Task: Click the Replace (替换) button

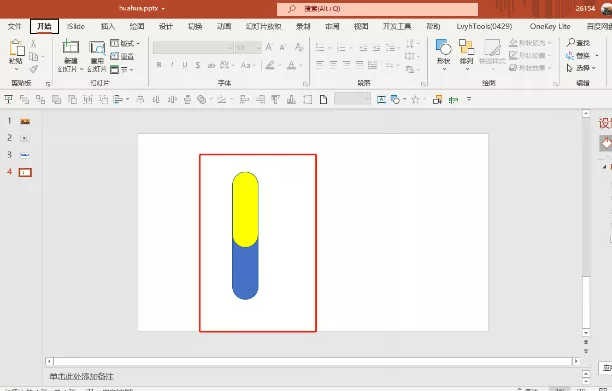Action: (x=582, y=55)
